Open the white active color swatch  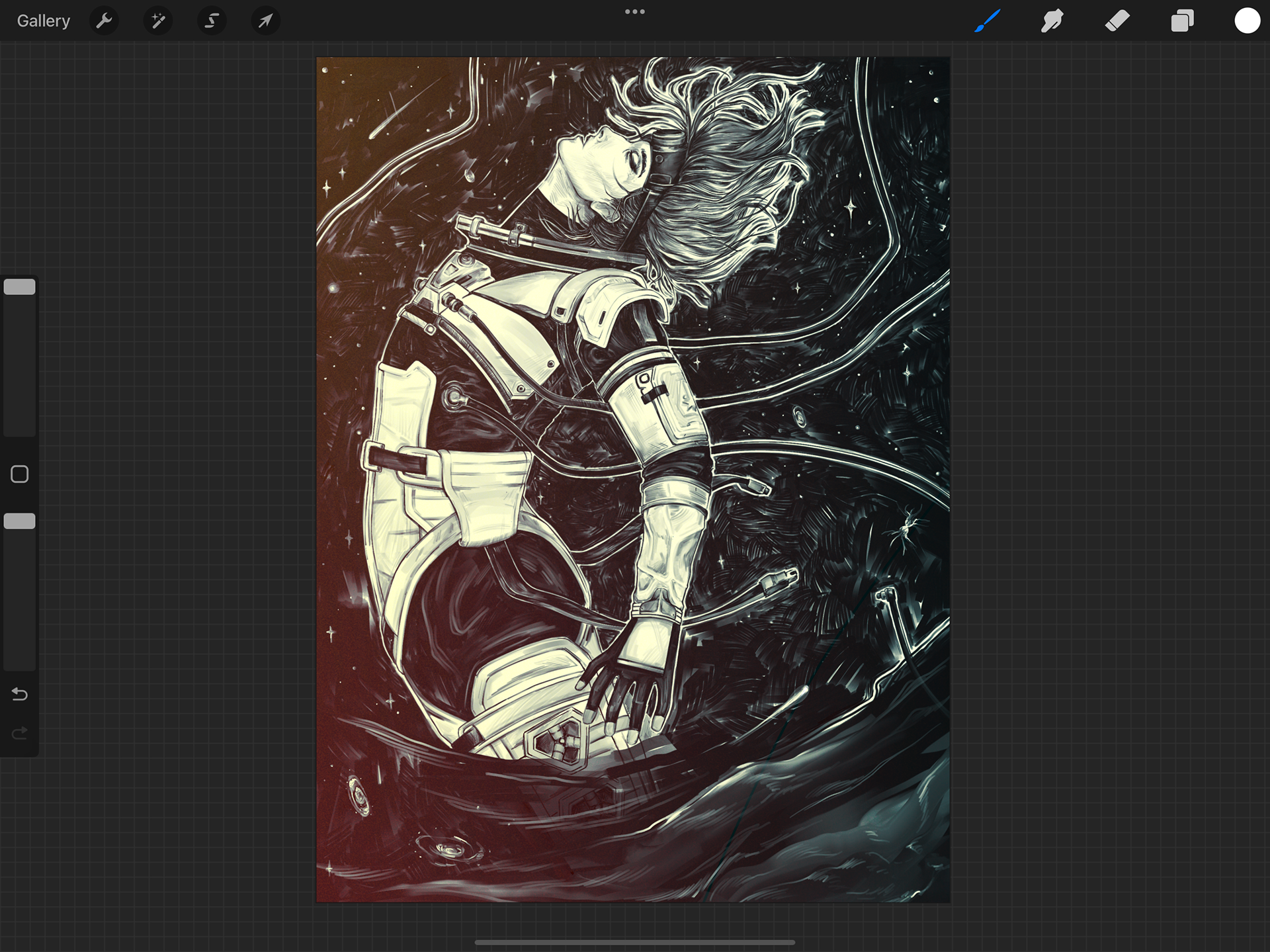(1247, 21)
